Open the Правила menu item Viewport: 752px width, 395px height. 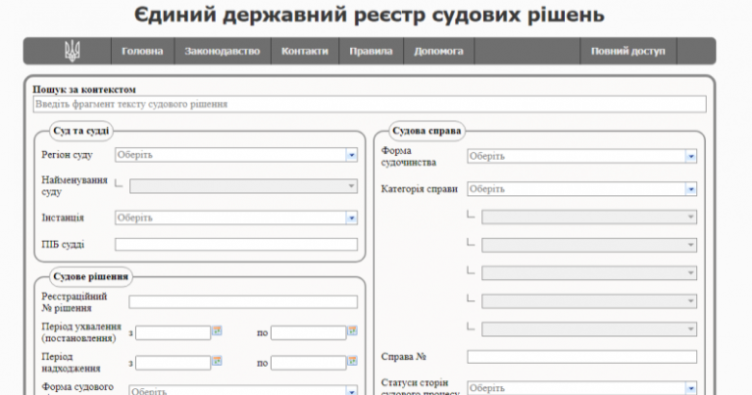coord(371,51)
